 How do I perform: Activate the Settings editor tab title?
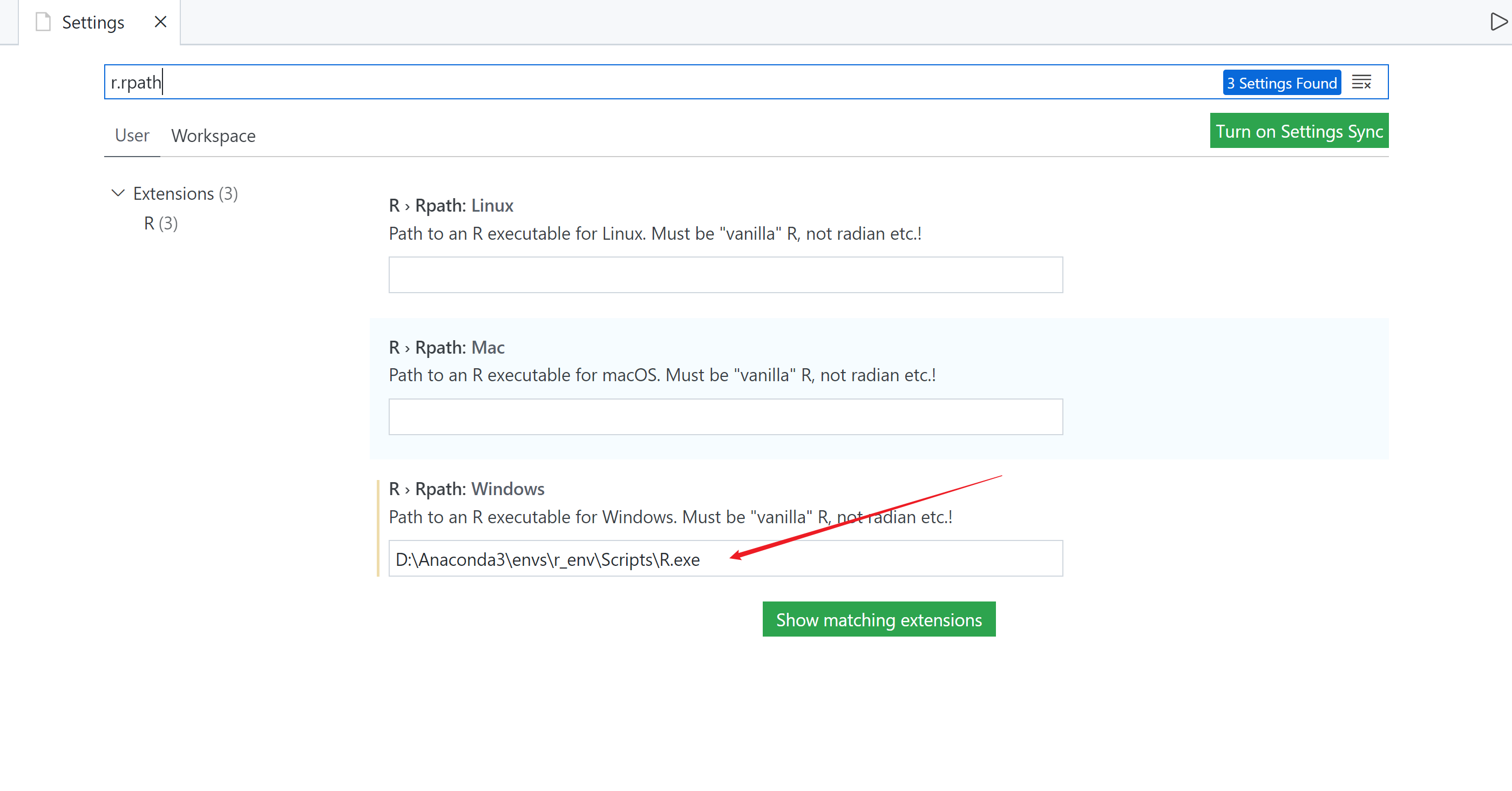pyautogui.click(x=93, y=22)
